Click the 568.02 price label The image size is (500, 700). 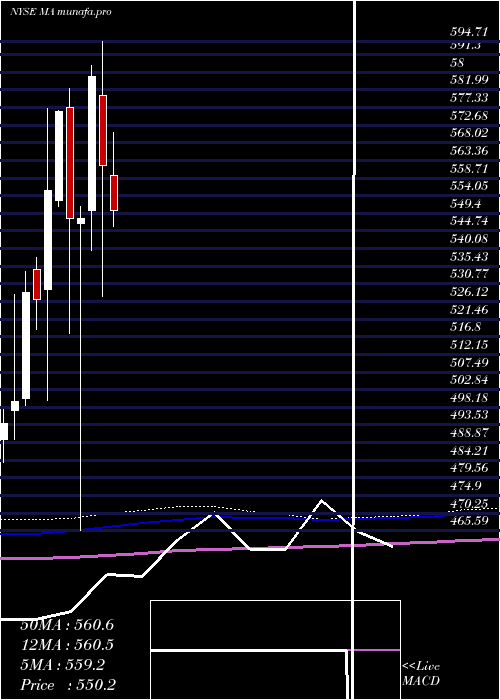click(469, 133)
